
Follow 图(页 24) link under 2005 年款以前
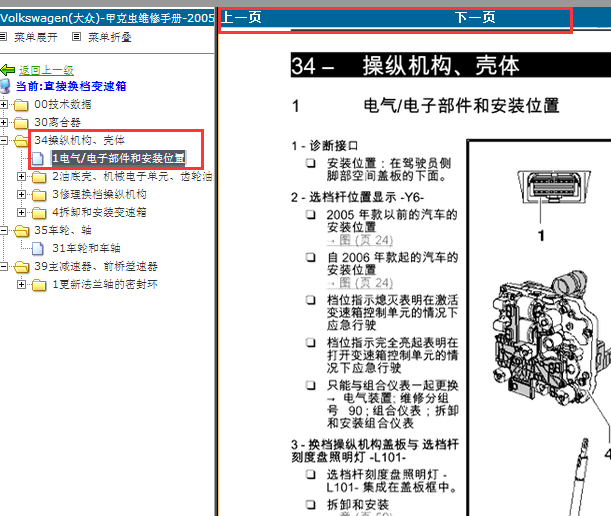pos(360,240)
